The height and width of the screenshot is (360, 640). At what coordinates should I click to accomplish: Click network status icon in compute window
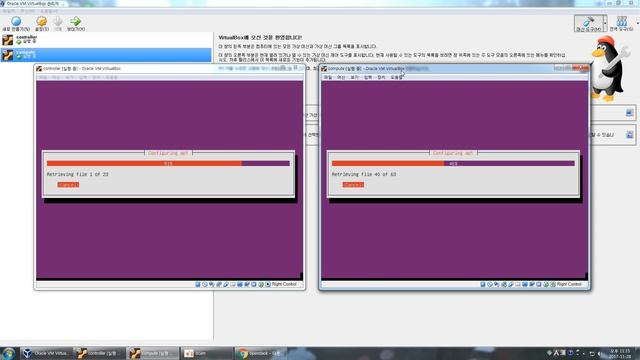(504, 284)
